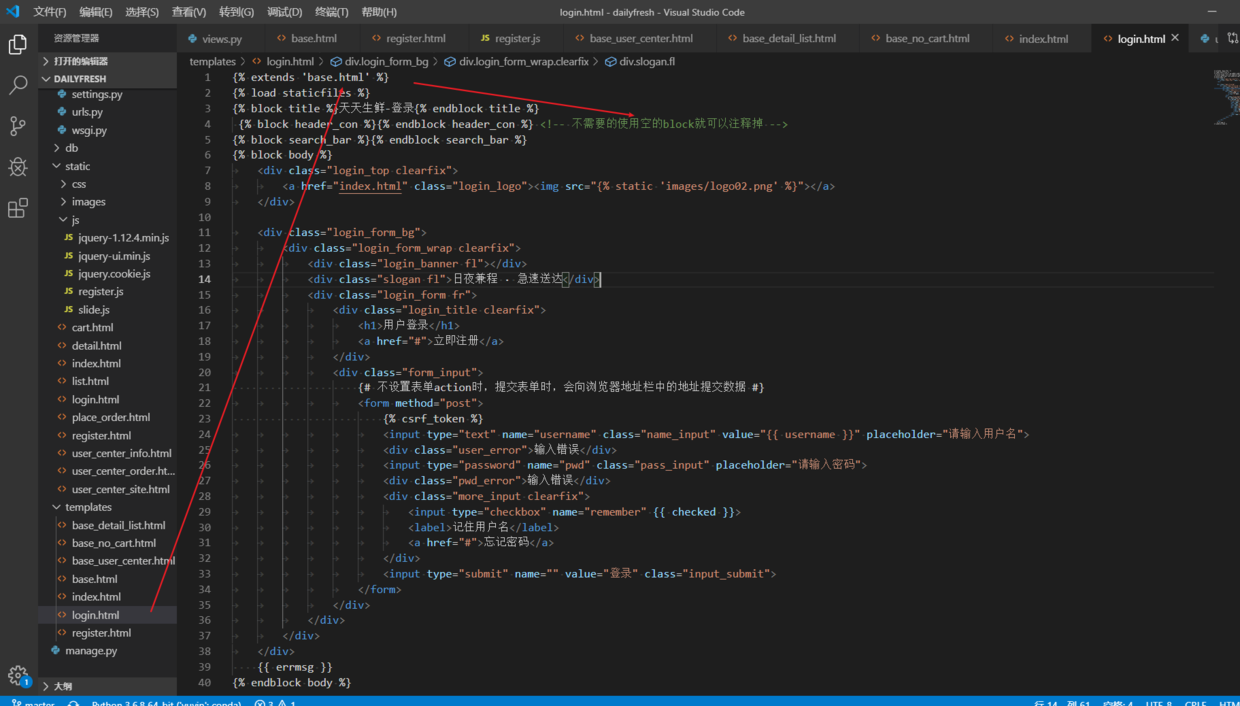Expand the 大纲 outline section
The height and width of the screenshot is (706, 1240).
click(108, 686)
